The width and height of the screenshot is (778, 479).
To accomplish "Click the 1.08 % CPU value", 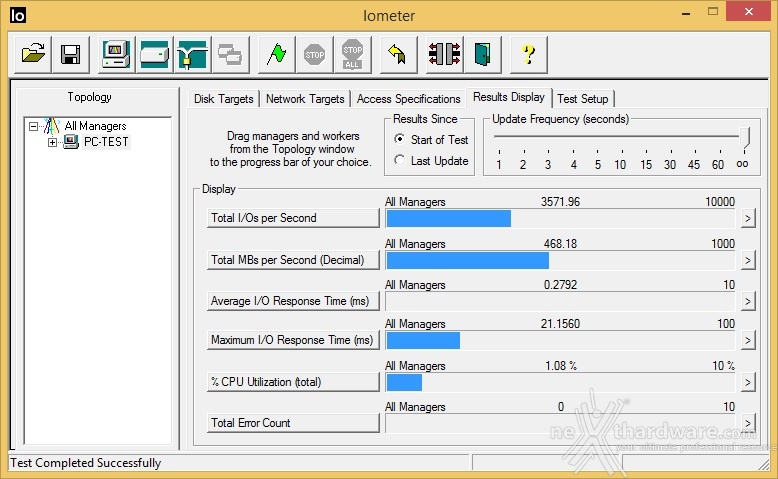I will point(561,366).
